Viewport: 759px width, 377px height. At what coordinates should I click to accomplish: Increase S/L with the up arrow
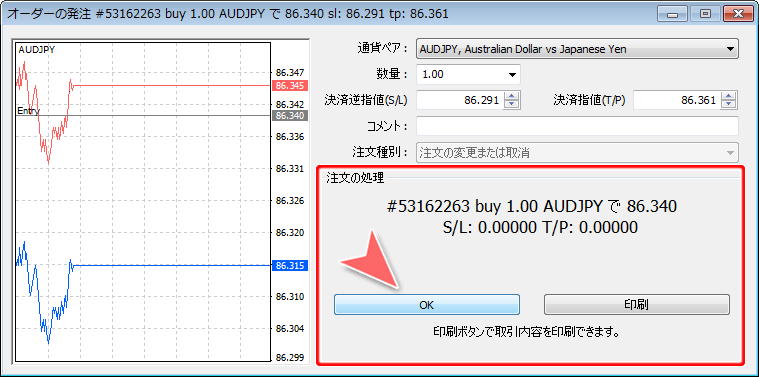[512, 96]
